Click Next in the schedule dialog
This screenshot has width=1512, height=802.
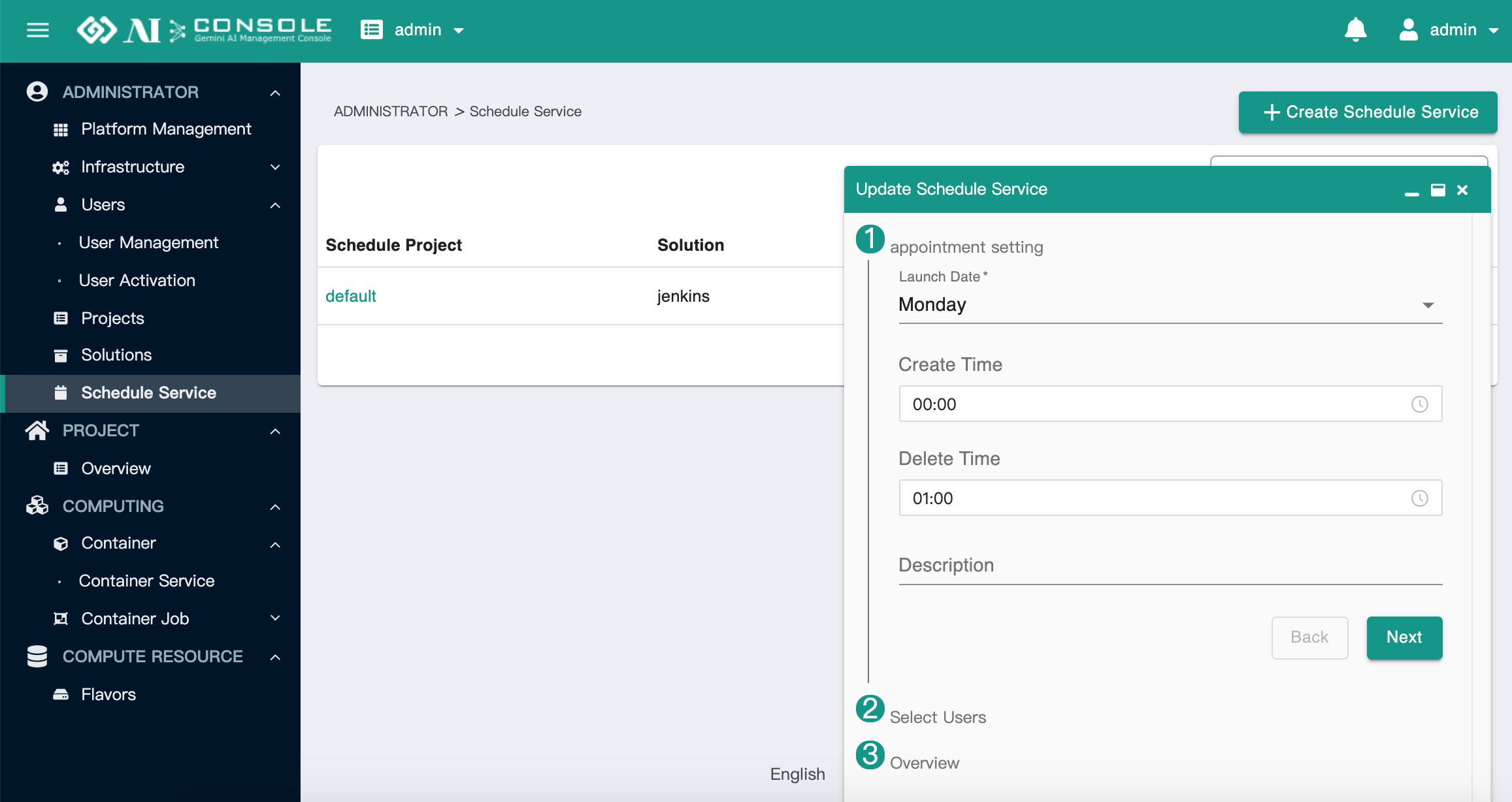[x=1404, y=637]
